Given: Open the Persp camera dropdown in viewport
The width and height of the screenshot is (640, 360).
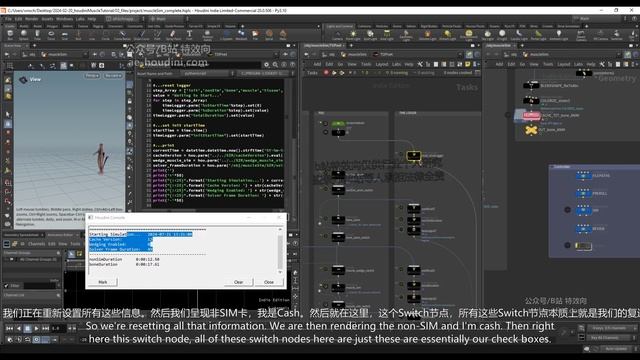Looking at the screenshot, I should 92,76.
